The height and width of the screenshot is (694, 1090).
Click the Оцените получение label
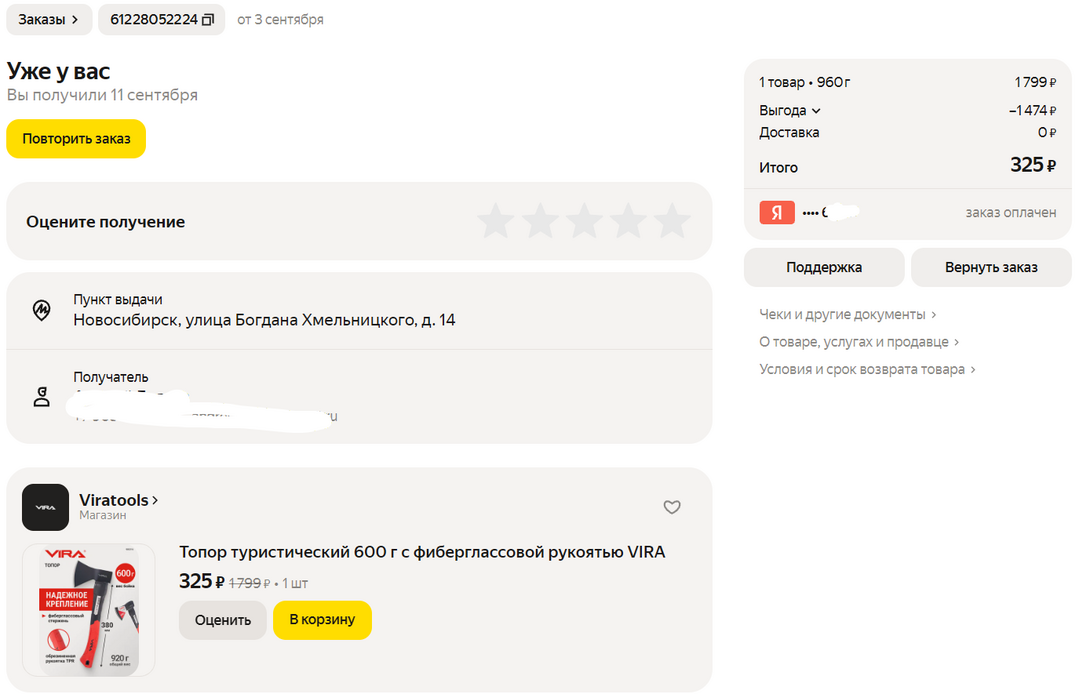click(106, 222)
